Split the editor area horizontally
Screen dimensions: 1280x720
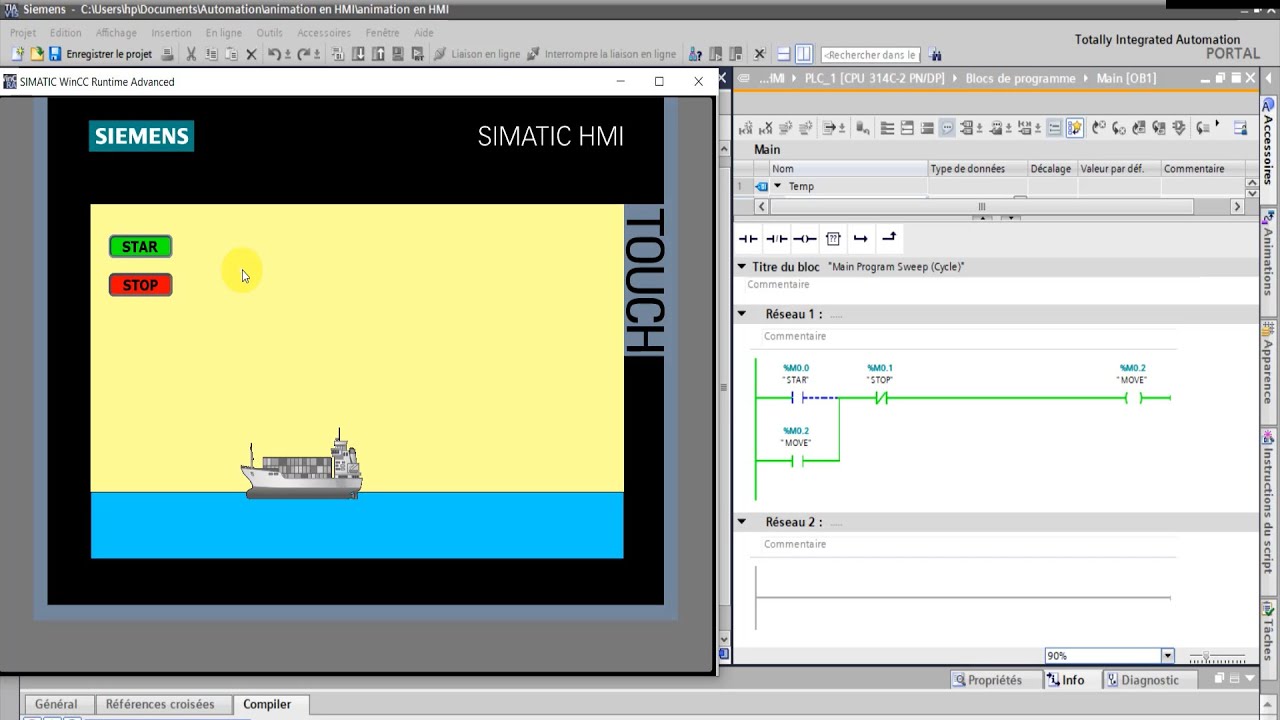click(784, 54)
